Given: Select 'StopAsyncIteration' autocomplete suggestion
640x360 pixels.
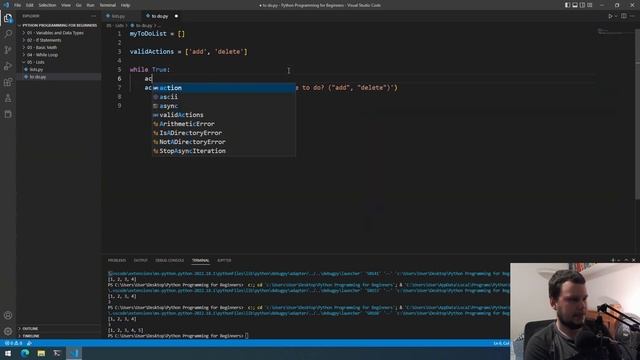Looking at the screenshot, I should click(224, 151).
